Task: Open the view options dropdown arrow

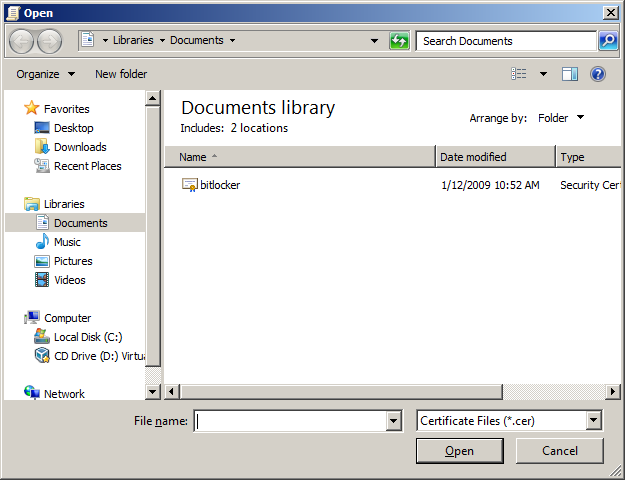Action: pyautogui.click(x=543, y=74)
